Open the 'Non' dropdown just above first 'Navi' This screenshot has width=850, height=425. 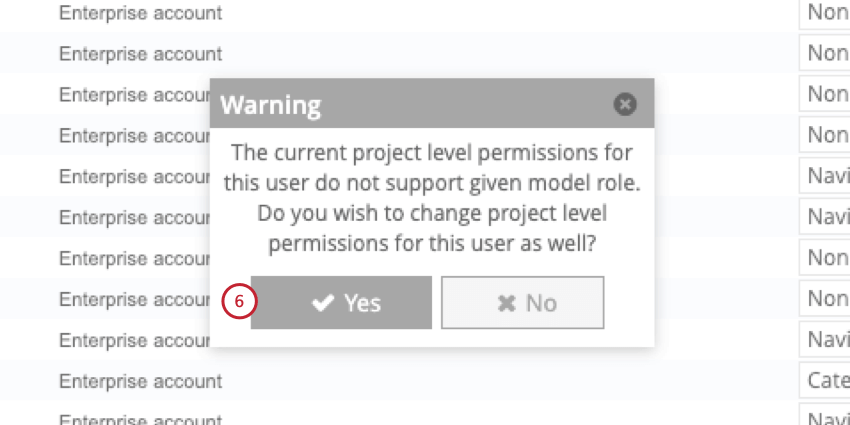(826, 135)
